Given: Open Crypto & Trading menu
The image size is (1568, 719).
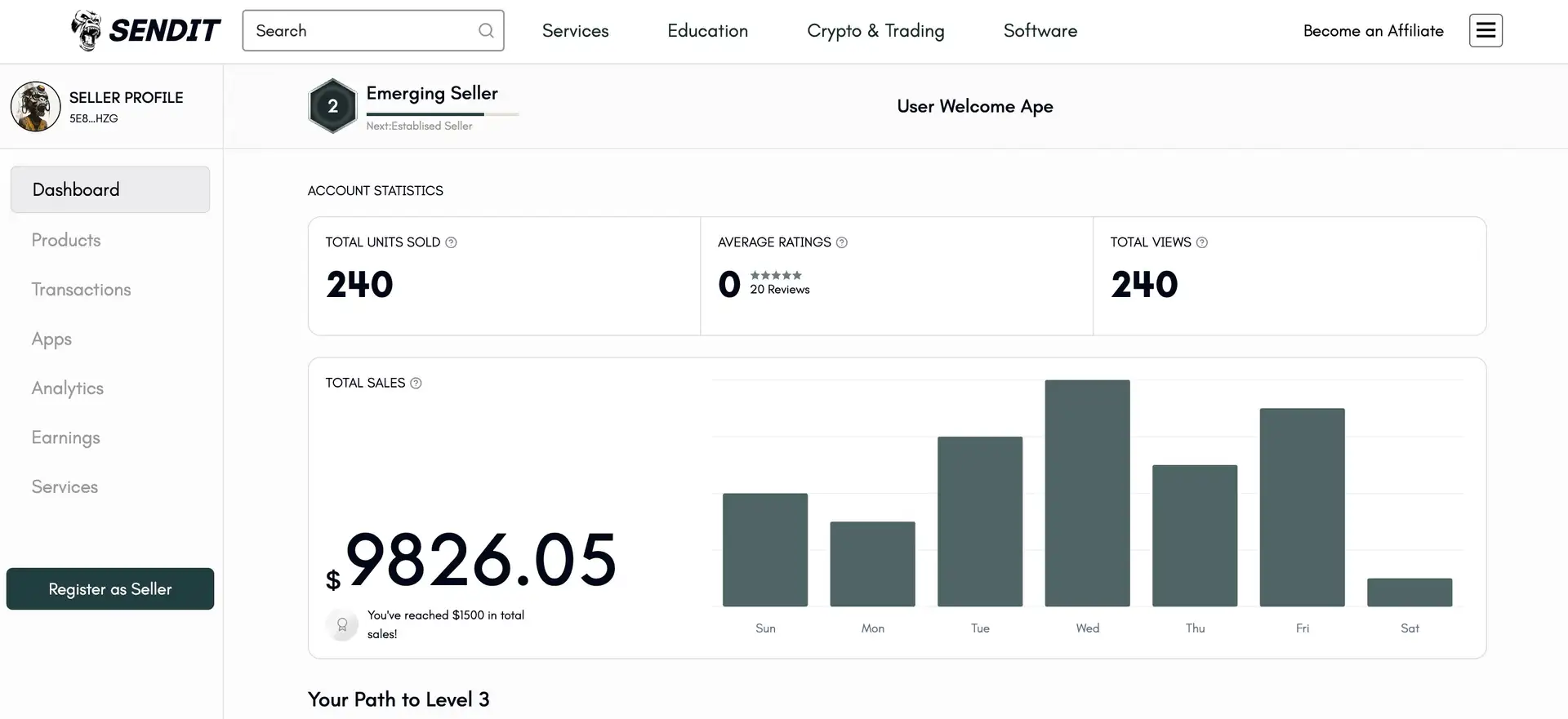Looking at the screenshot, I should click(875, 31).
